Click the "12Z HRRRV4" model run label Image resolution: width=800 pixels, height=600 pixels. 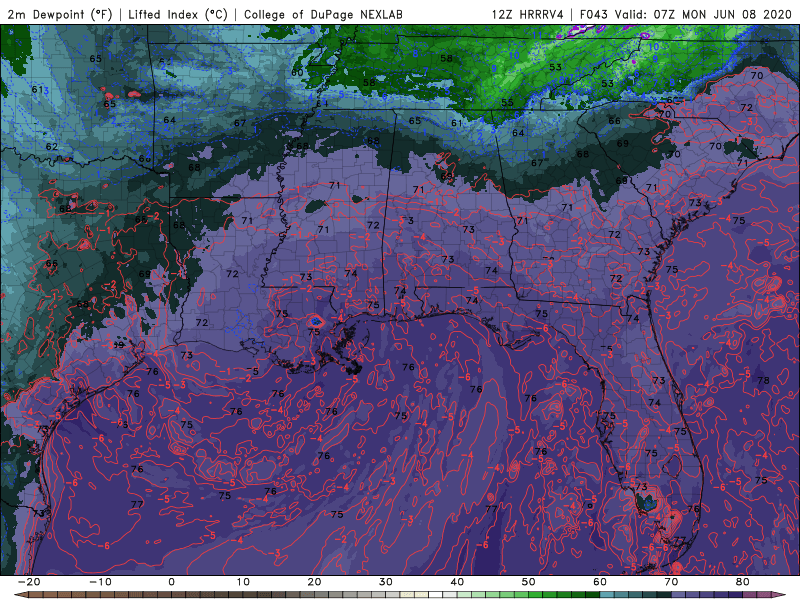[528, 14]
